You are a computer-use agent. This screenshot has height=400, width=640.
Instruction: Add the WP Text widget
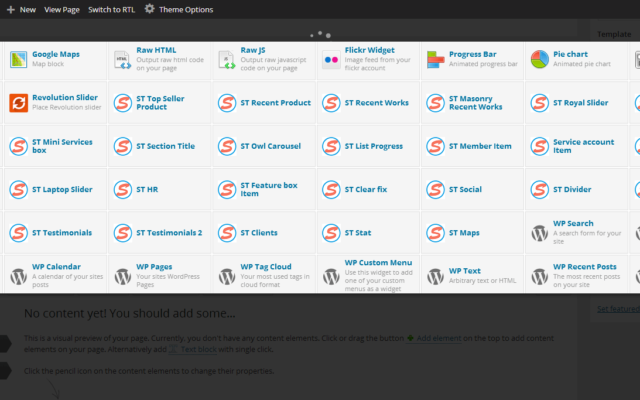click(472, 274)
